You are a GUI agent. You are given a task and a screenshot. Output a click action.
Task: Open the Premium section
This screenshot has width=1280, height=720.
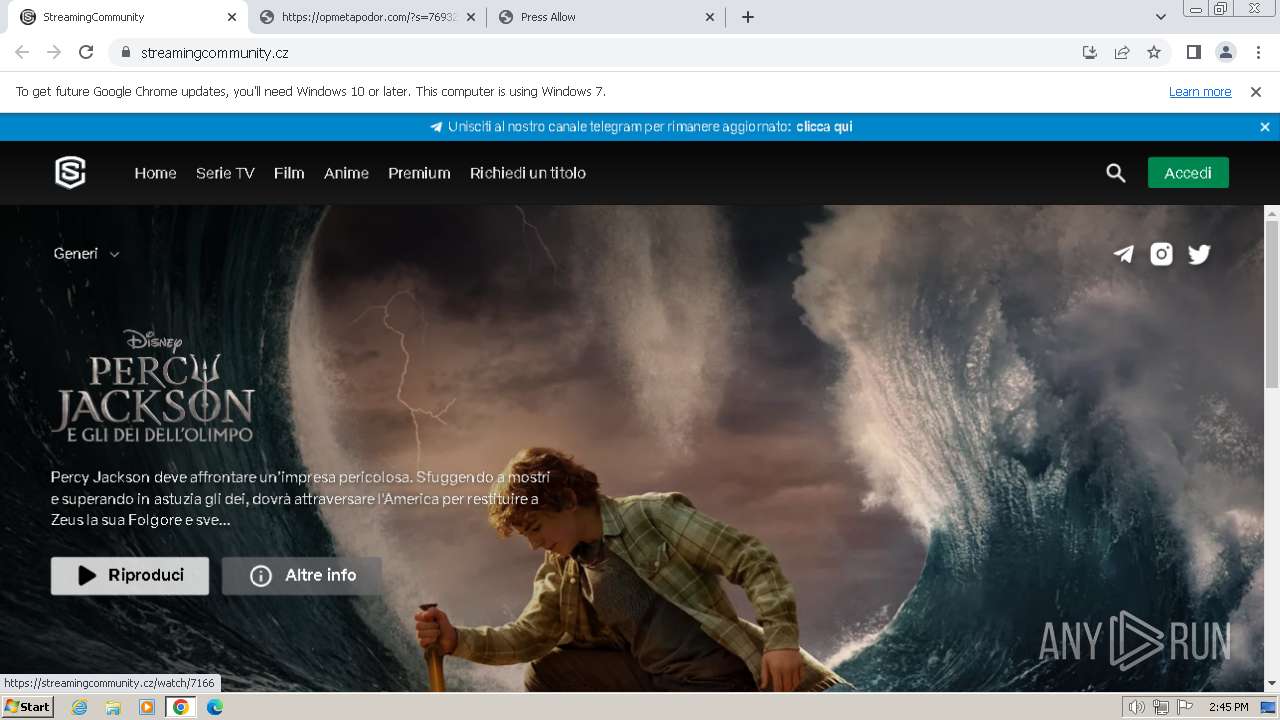tap(419, 173)
